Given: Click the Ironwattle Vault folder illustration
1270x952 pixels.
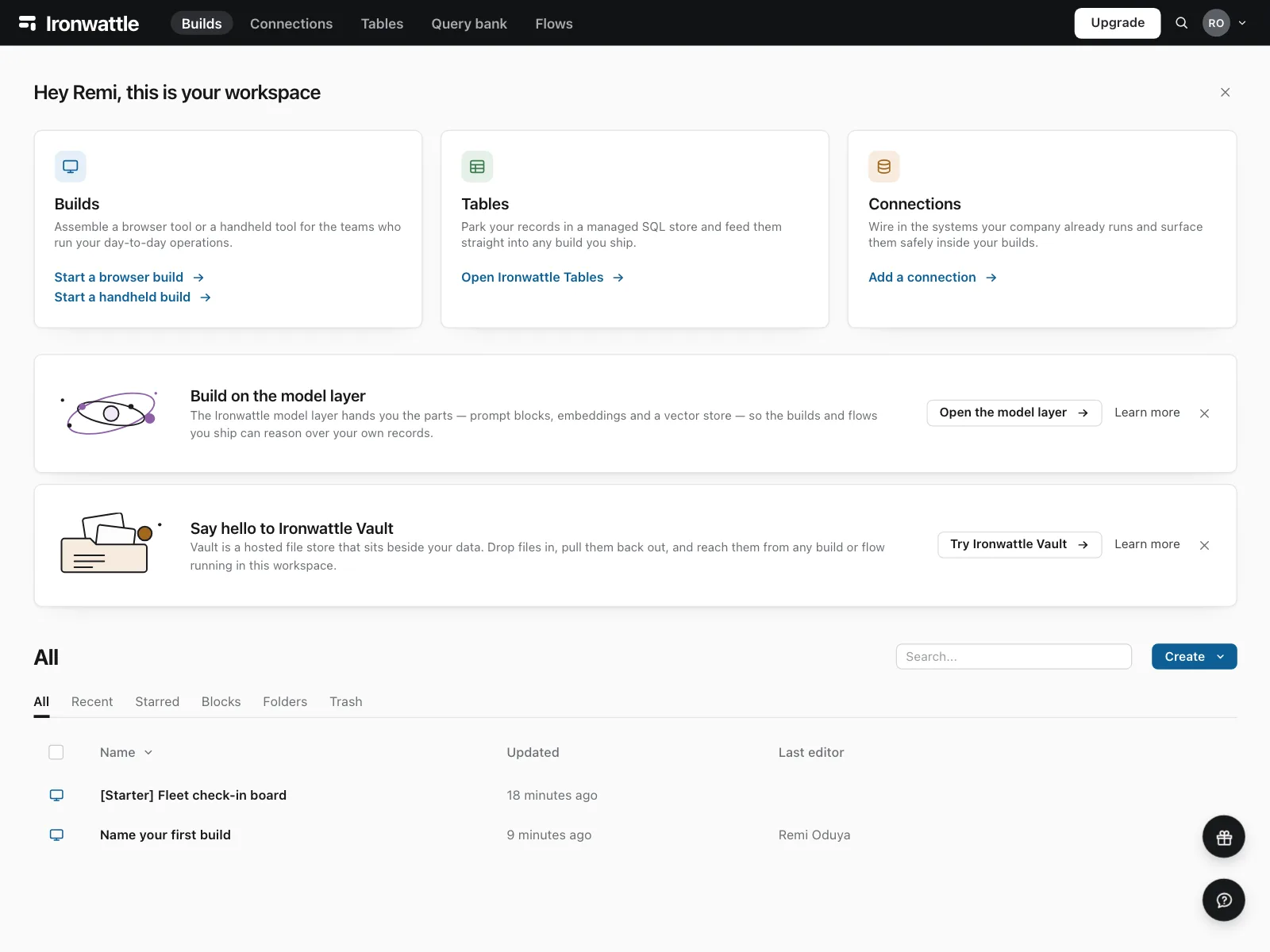Looking at the screenshot, I should point(111,543).
